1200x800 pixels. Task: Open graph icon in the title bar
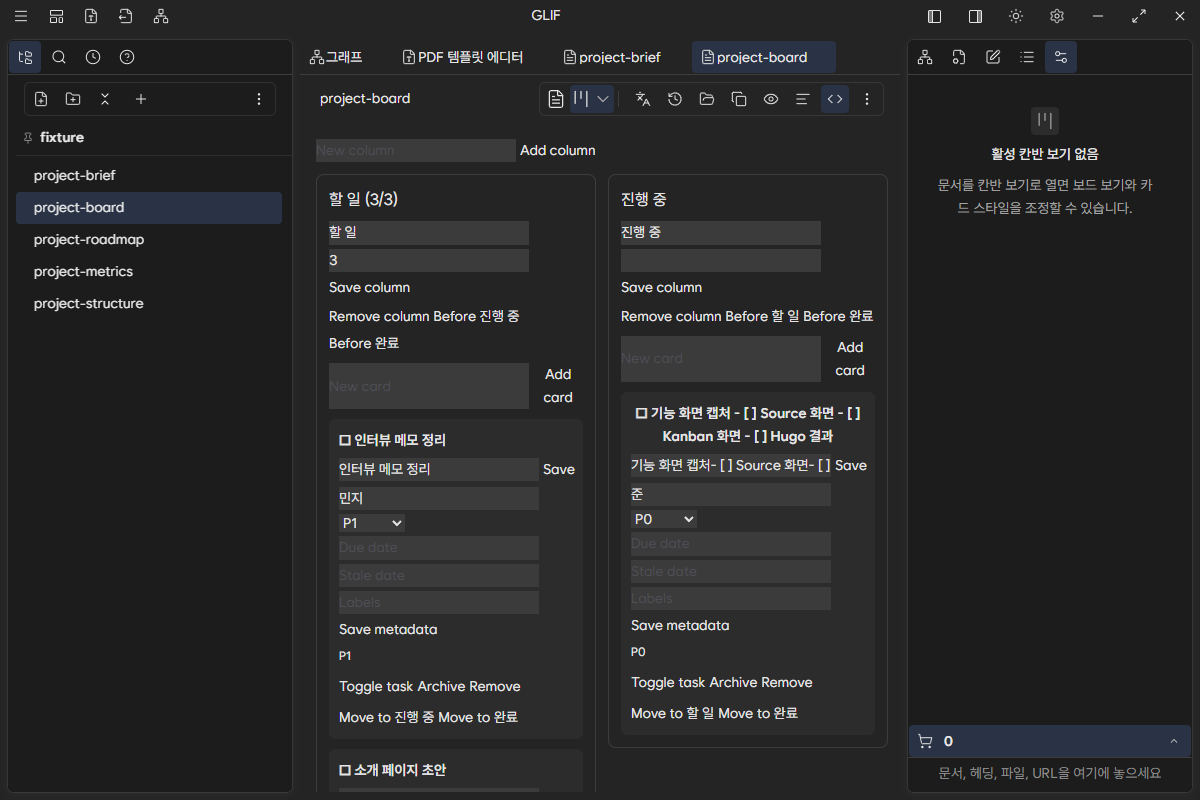click(x=160, y=16)
